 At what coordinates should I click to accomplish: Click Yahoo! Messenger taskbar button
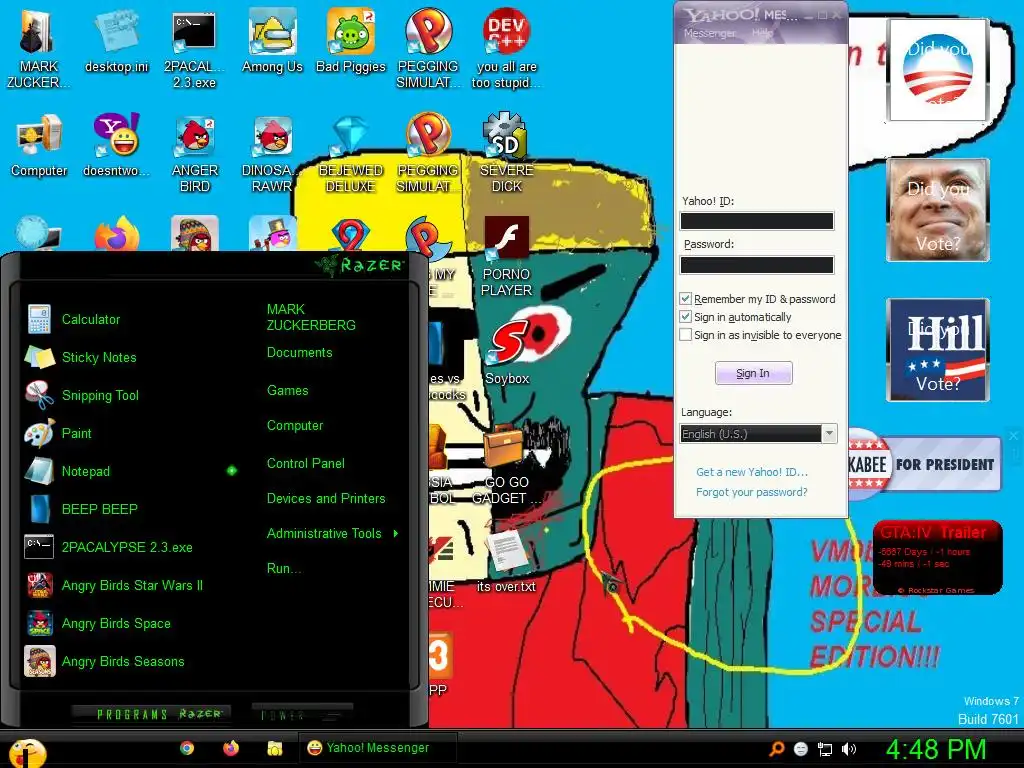(377, 748)
